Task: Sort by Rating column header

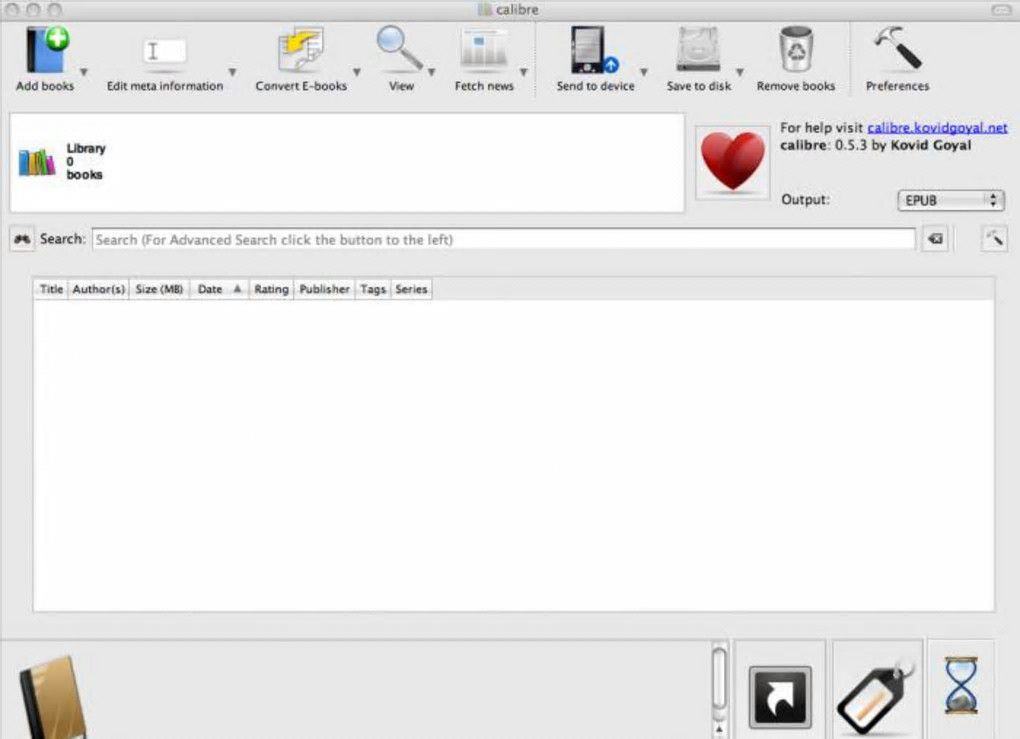Action: coord(271,289)
